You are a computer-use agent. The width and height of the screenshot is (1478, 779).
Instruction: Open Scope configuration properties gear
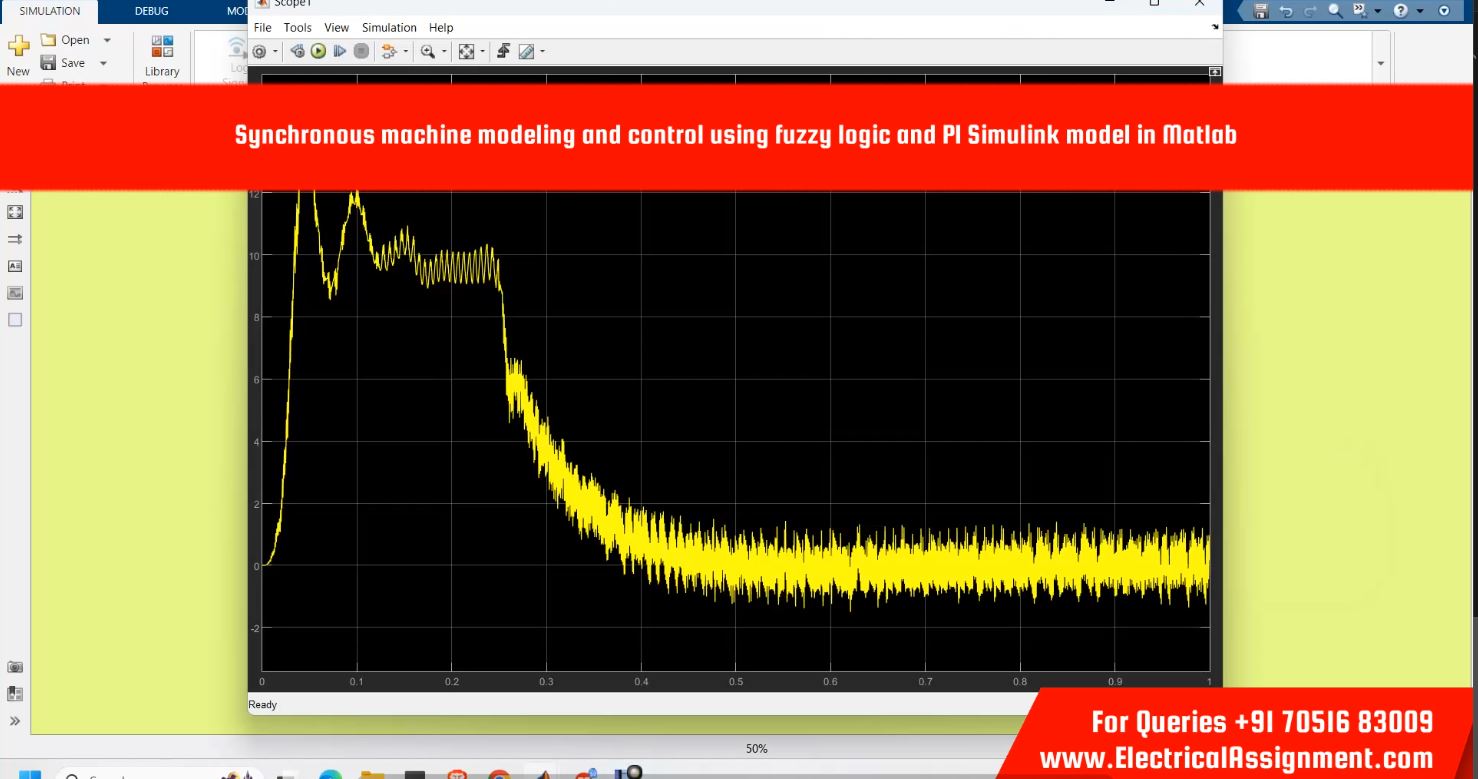point(260,51)
